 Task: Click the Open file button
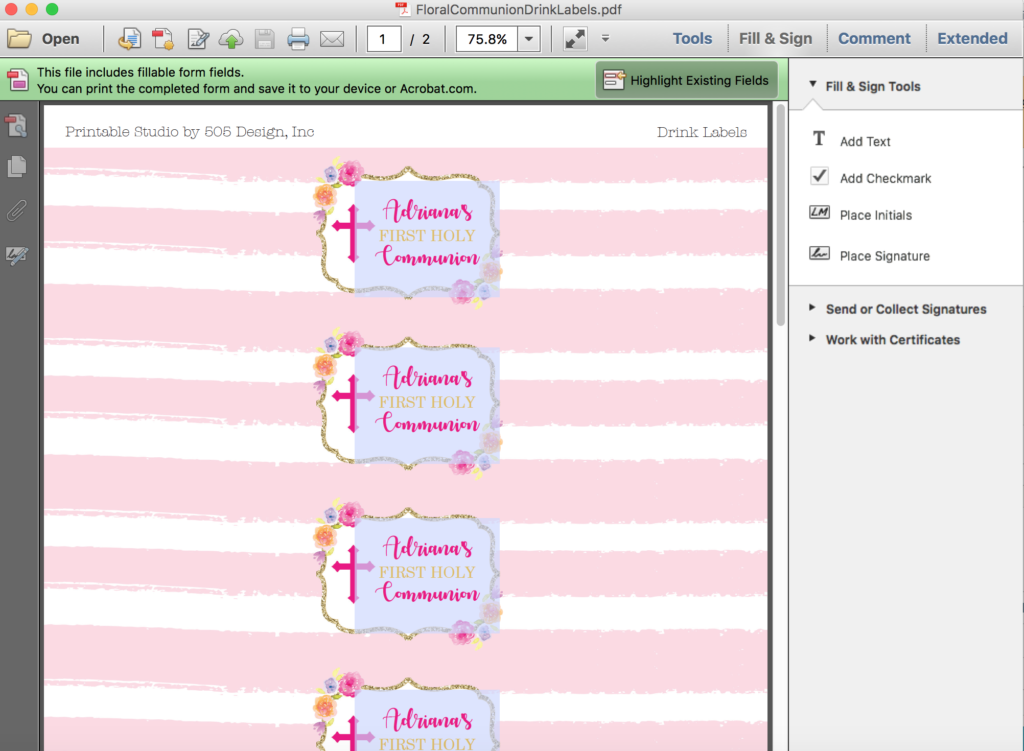(44, 39)
